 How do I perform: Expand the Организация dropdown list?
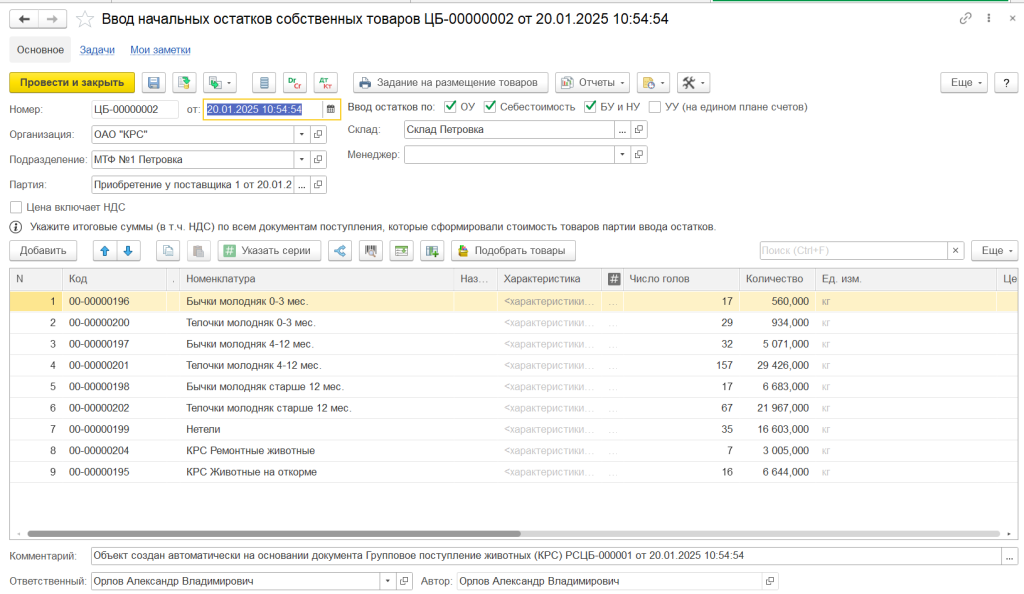point(302,134)
